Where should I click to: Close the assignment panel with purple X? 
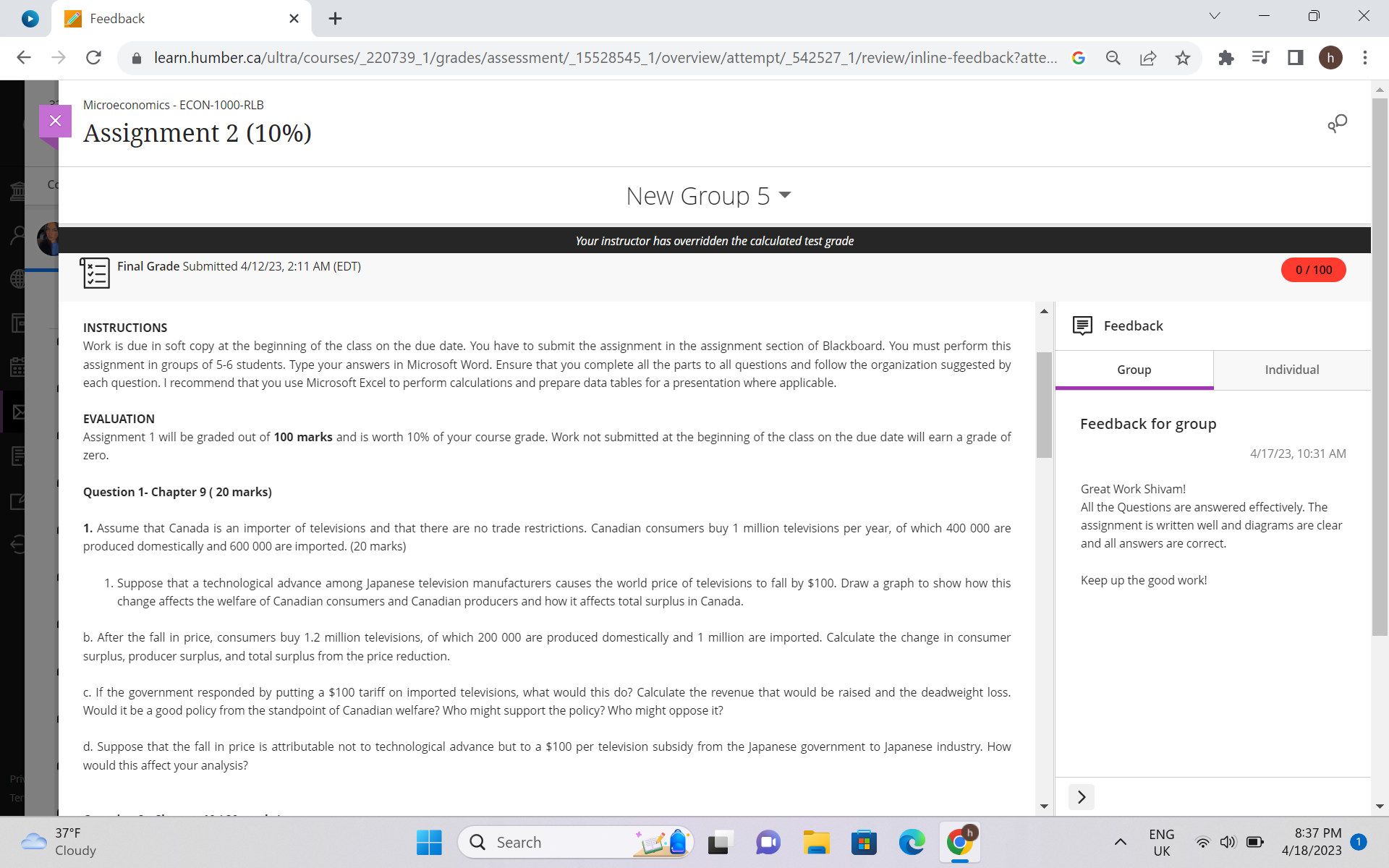pyautogui.click(x=55, y=121)
